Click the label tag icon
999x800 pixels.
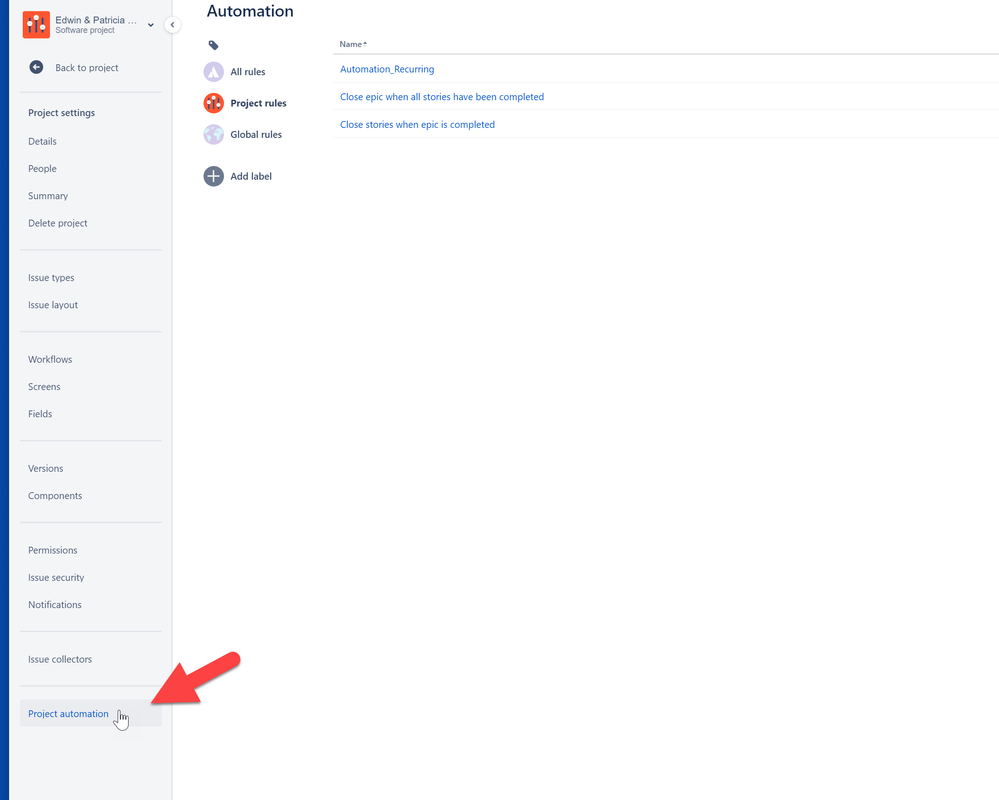[213, 45]
